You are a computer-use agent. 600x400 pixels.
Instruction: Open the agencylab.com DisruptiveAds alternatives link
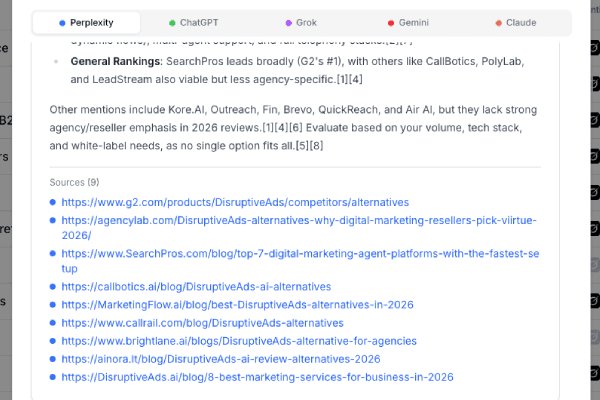point(299,228)
